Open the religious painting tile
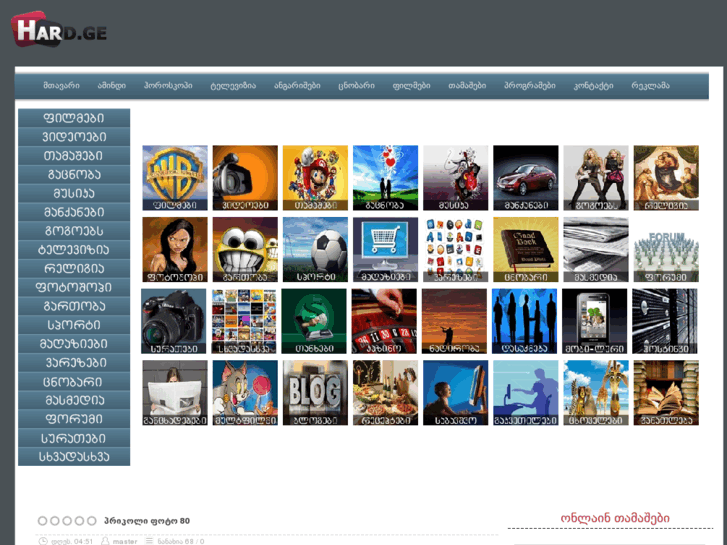 click(666, 178)
